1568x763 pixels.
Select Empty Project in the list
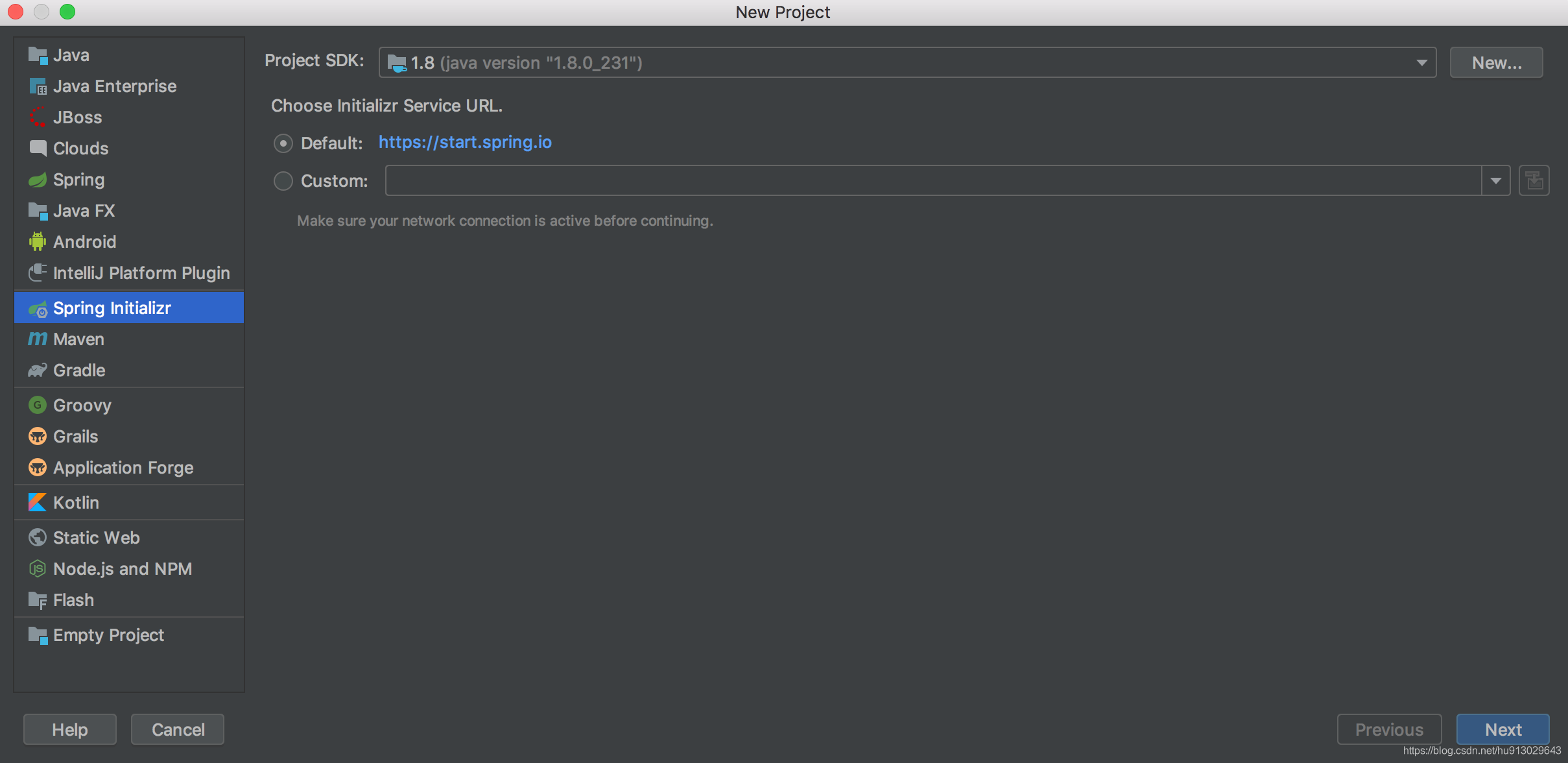pyautogui.click(x=129, y=635)
